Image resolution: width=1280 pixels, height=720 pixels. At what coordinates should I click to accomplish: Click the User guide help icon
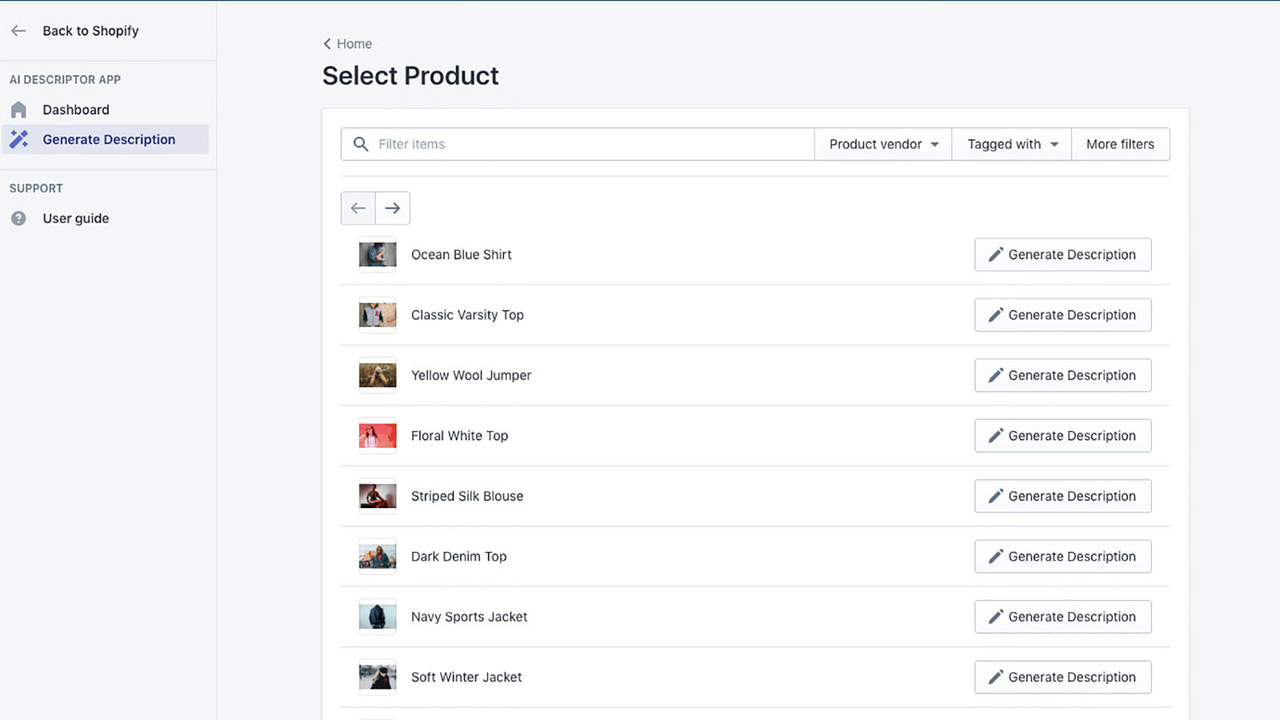18,218
